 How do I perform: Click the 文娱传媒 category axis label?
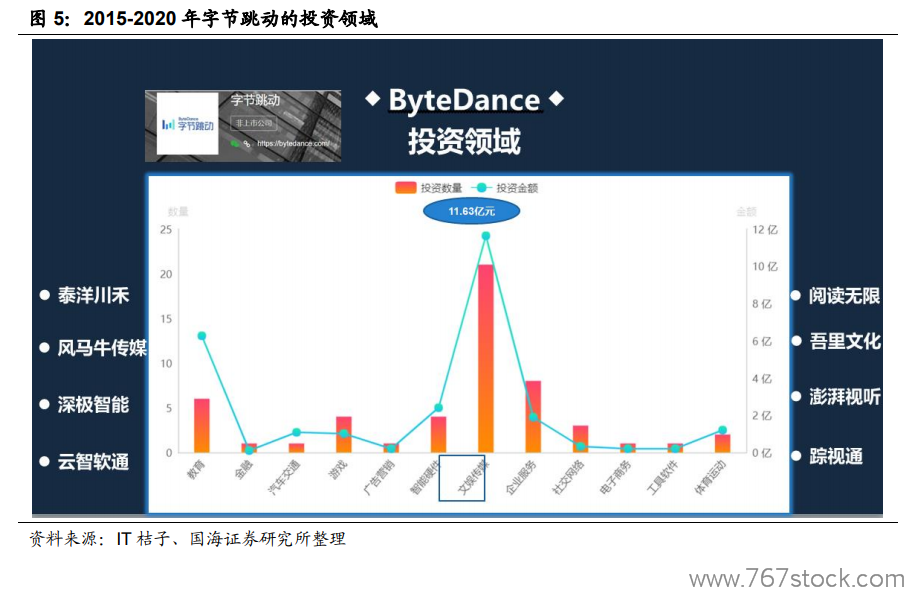[474, 477]
